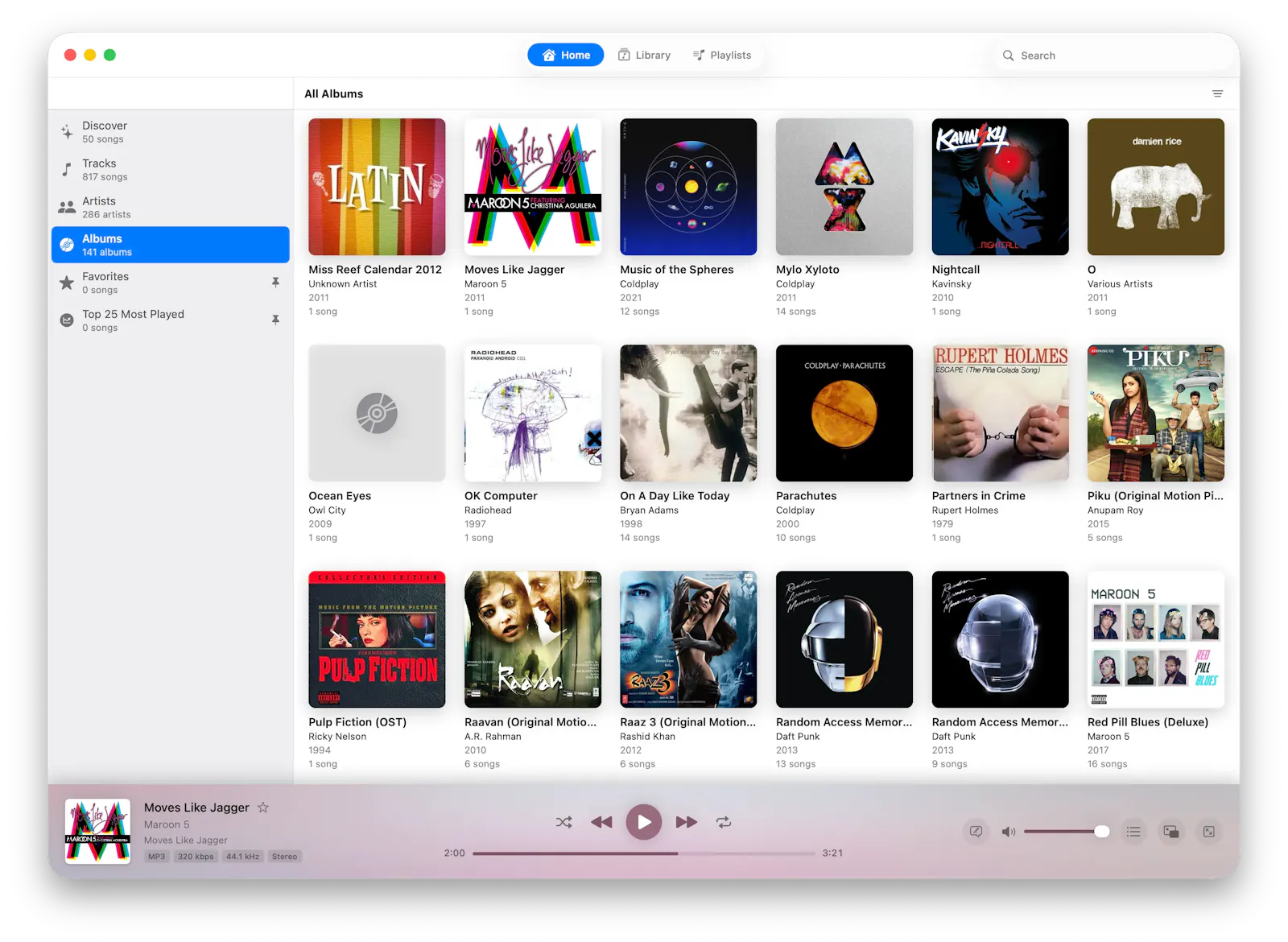Open Red Pill Blues (Deluxe) album
1288x942 pixels.
click(x=1156, y=639)
